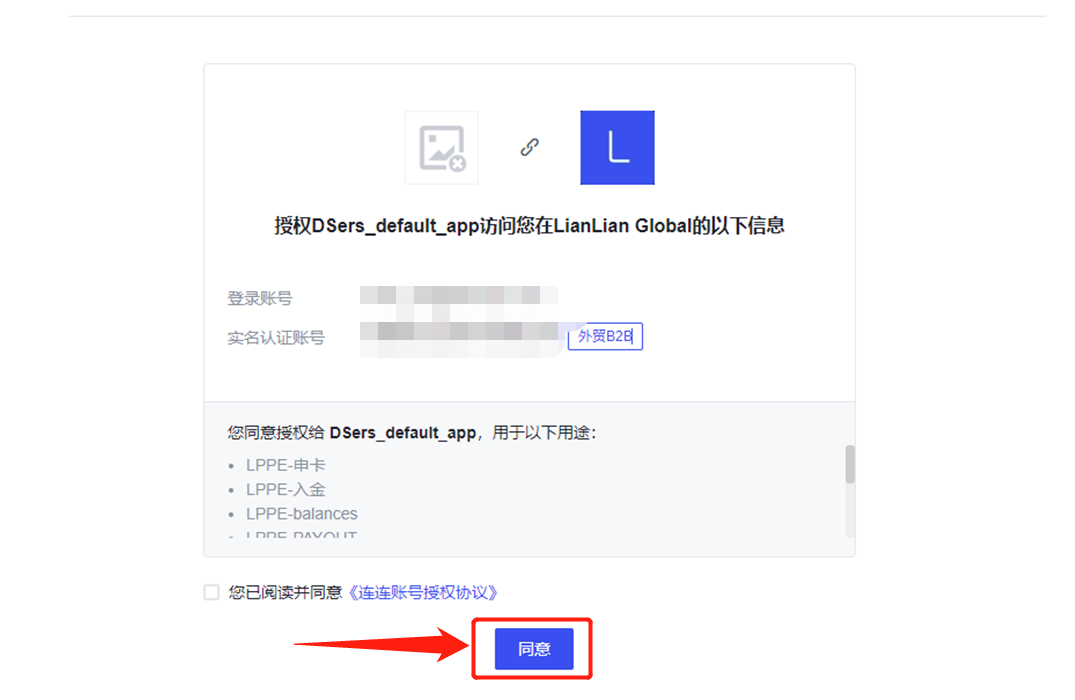Image resolution: width=1075 pixels, height=700 pixels.
Task: Open the 连连账号授权协议 link
Action: pyautogui.click(x=424, y=592)
